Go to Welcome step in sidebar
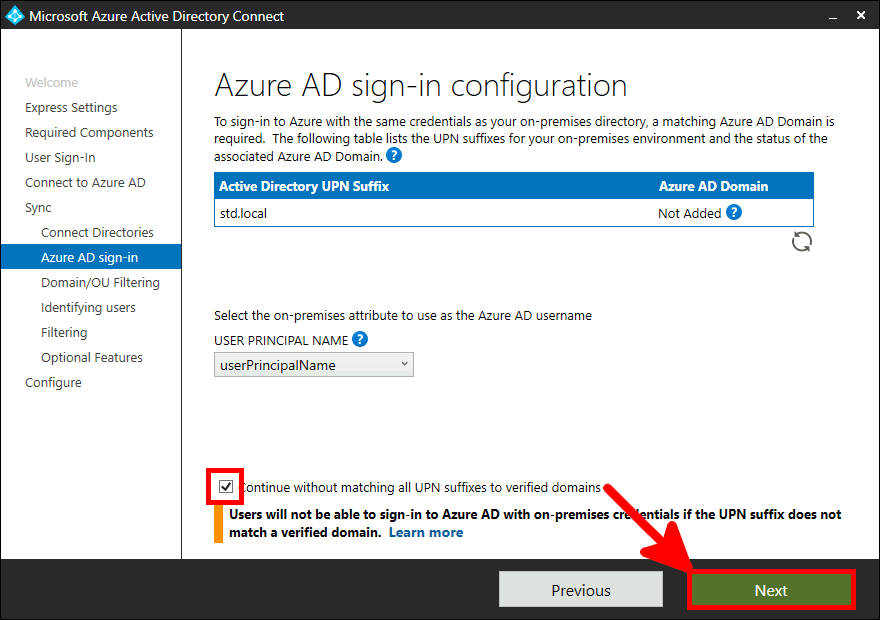 [52, 82]
